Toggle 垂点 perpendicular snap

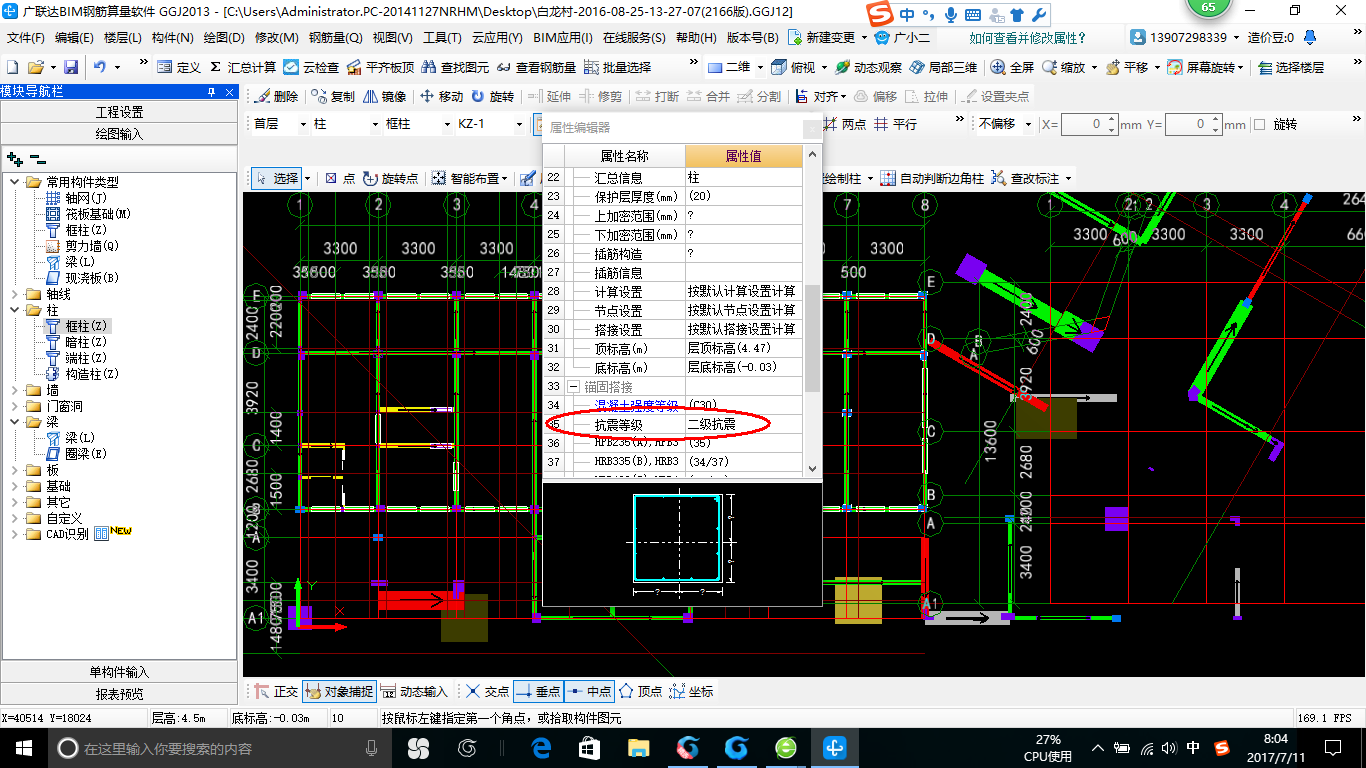pyautogui.click(x=538, y=691)
